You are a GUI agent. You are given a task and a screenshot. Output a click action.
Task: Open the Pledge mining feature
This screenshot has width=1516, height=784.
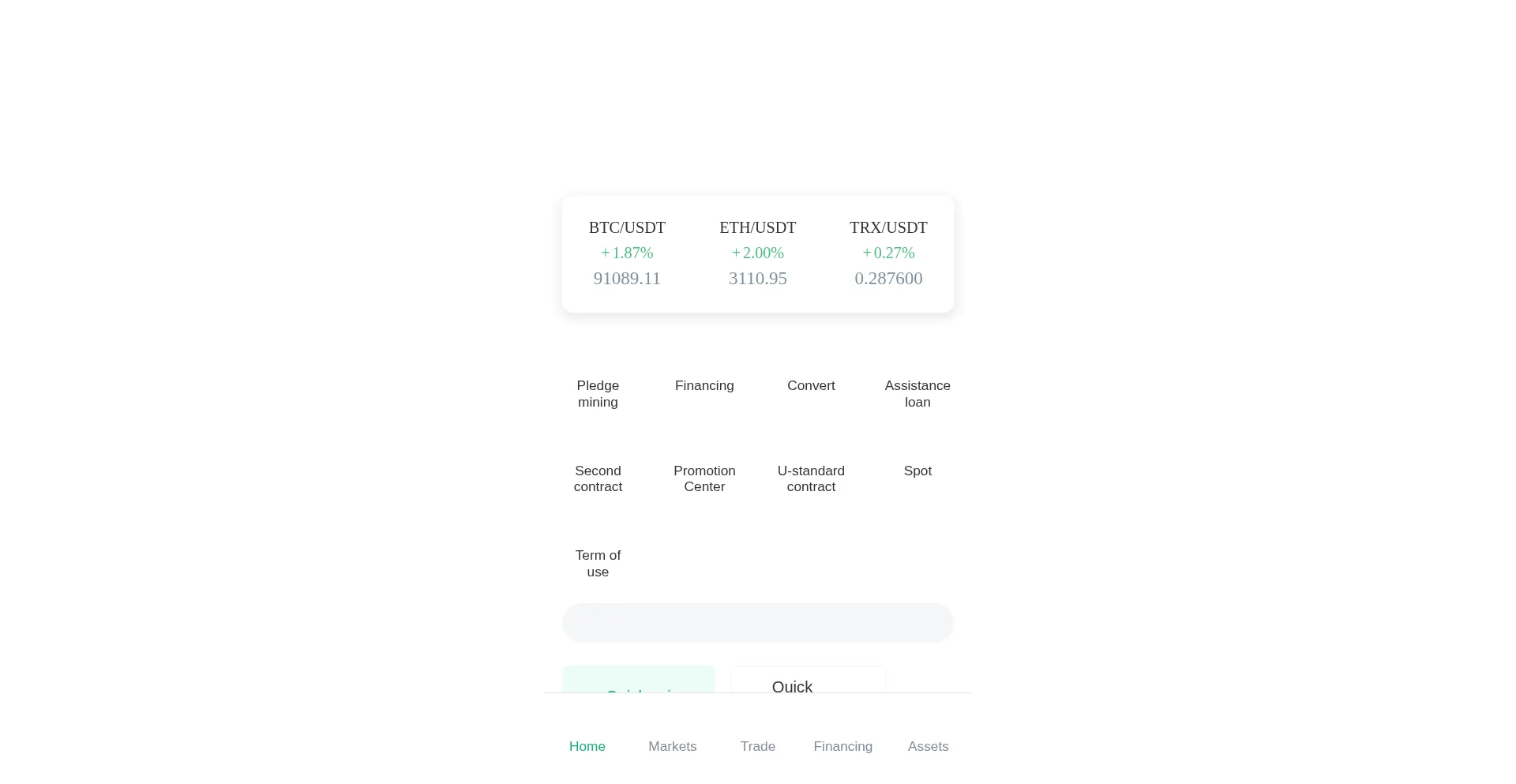pyautogui.click(x=598, y=394)
